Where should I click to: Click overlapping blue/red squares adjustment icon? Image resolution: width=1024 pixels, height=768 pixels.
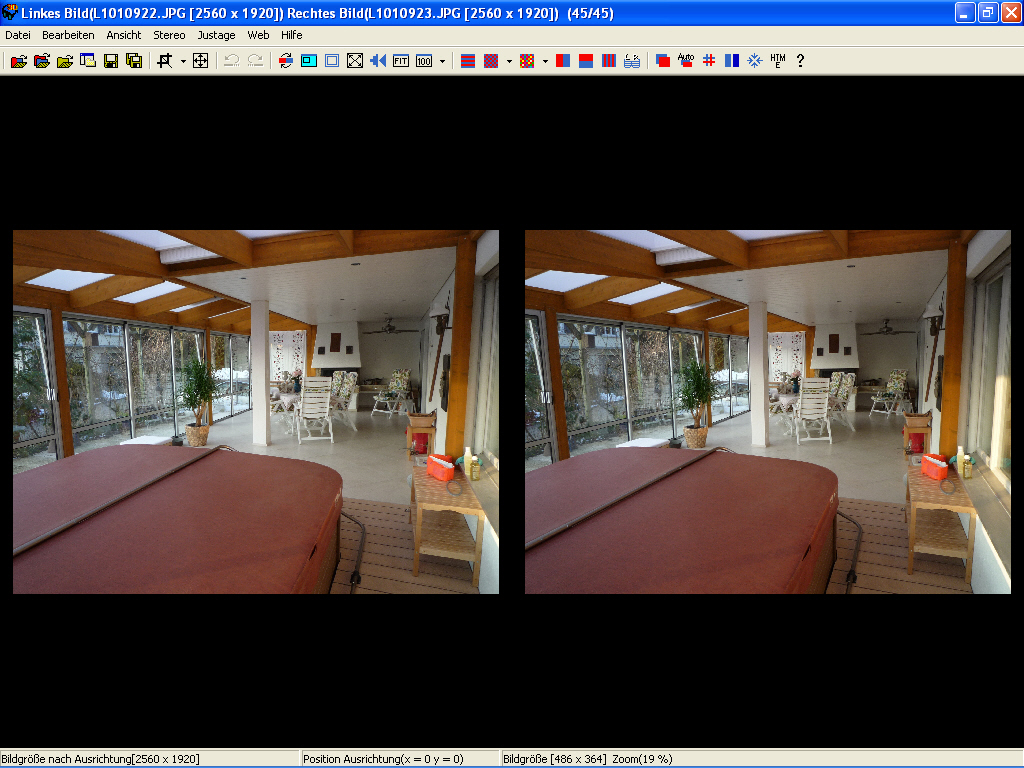[663, 61]
